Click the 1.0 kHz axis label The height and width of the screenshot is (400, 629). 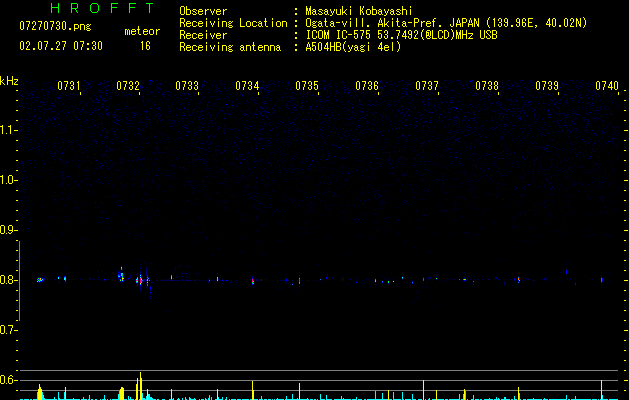[x=8, y=180]
